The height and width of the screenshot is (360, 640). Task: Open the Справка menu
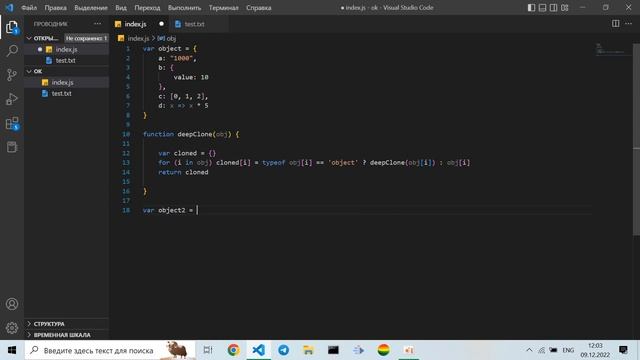tap(259, 8)
